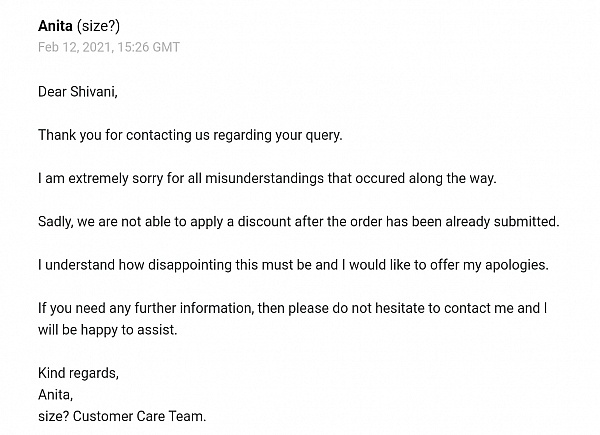Click the word "apologies" at line end

tap(515, 266)
